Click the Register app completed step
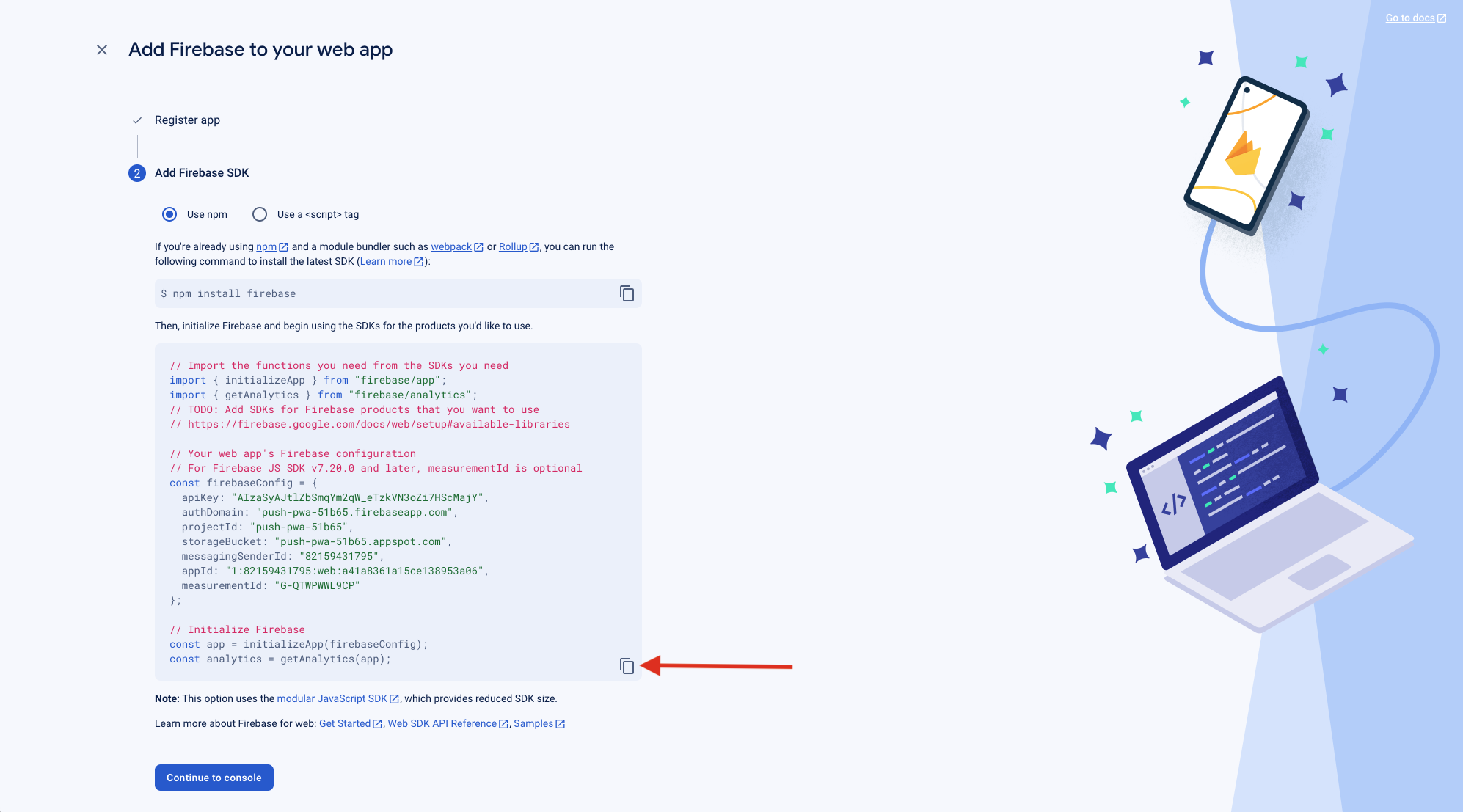This screenshot has height=812, width=1463. [x=187, y=120]
